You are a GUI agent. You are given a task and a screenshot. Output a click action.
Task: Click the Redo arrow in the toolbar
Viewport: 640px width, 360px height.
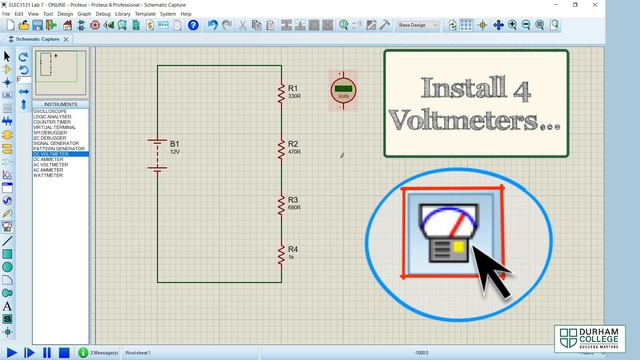click(227, 25)
